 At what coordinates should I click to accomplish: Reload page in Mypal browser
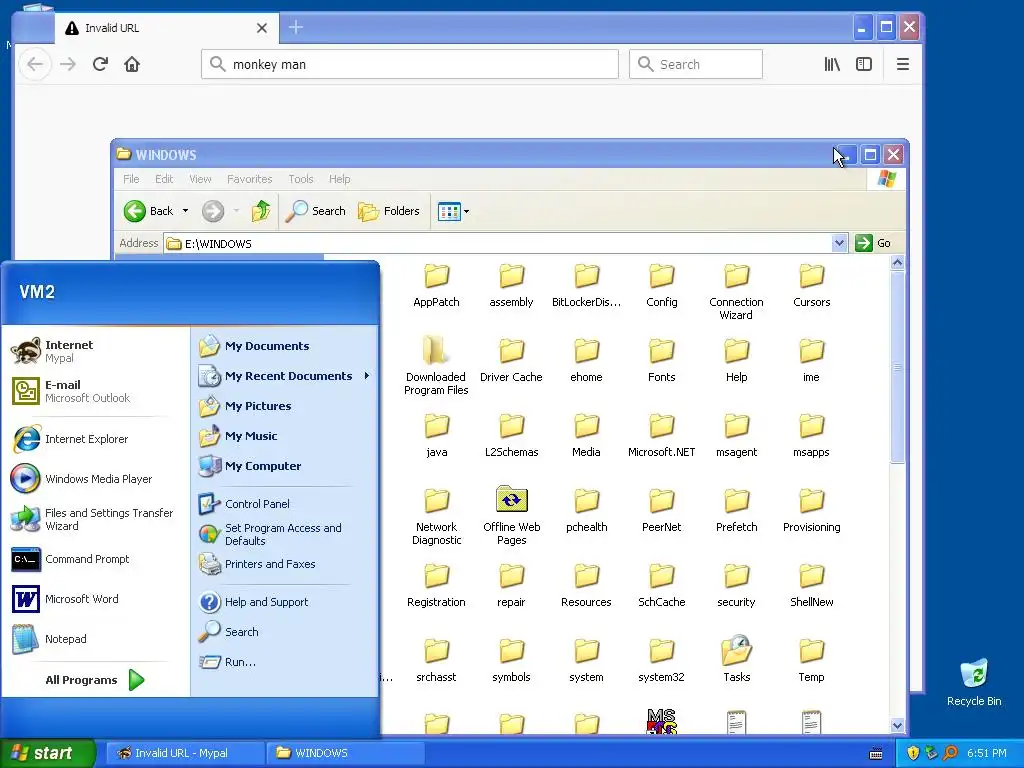click(x=100, y=64)
